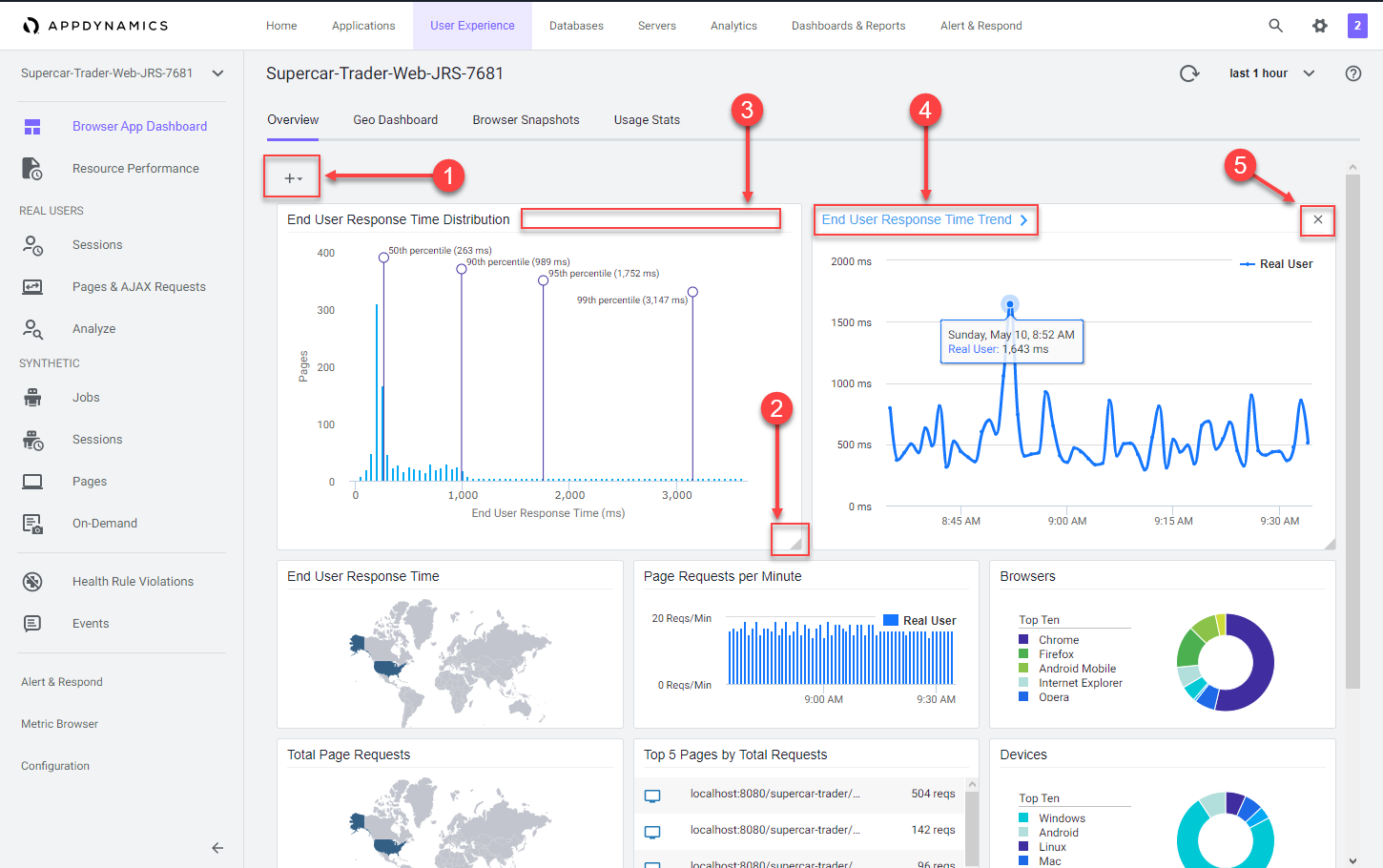The image size is (1383, 868).
Task: Click the "504 reqs" value in top pages
Action: tap(933, 794)
